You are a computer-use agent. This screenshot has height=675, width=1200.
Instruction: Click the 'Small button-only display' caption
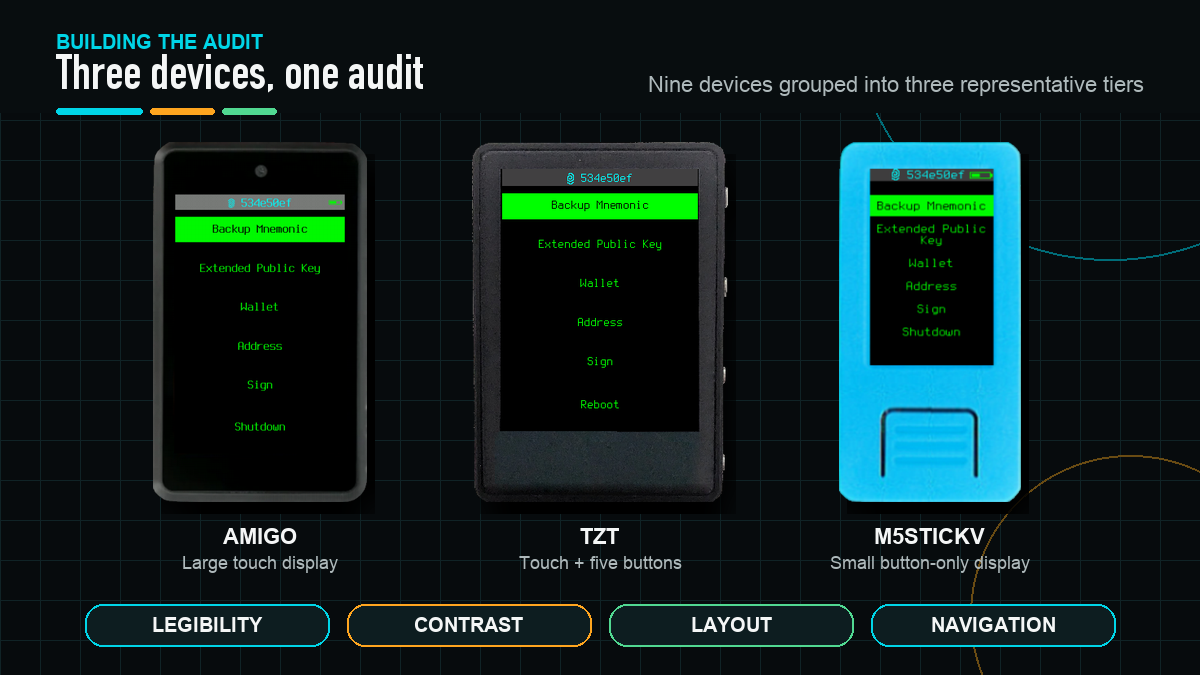(x=930, y=563)
